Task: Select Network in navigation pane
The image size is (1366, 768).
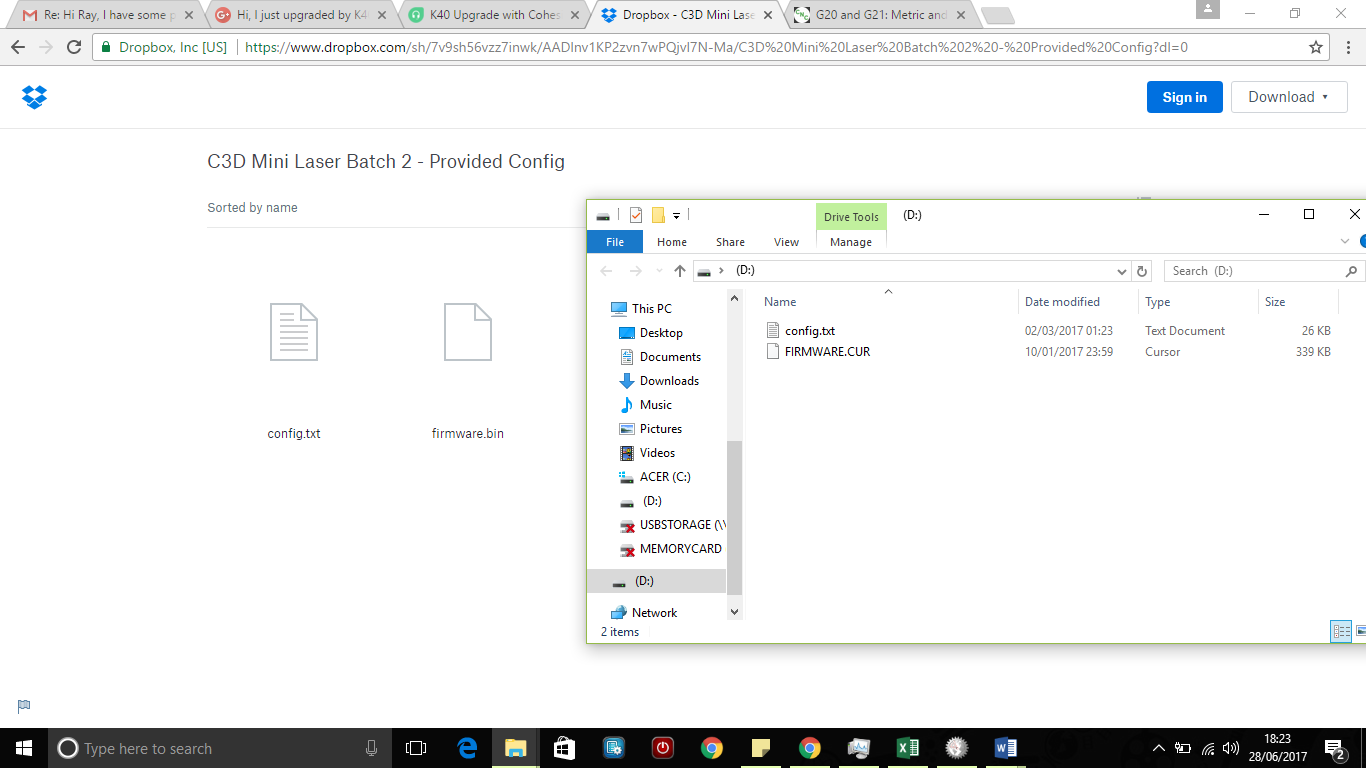Action: 644,613
